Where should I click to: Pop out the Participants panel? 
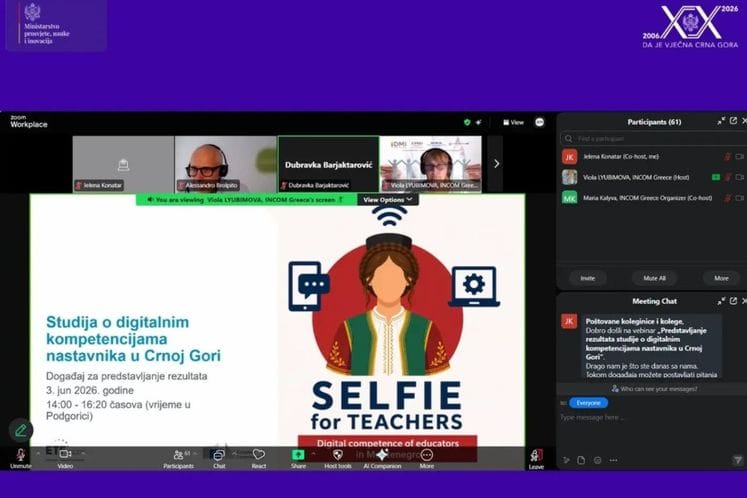point(733,121)
